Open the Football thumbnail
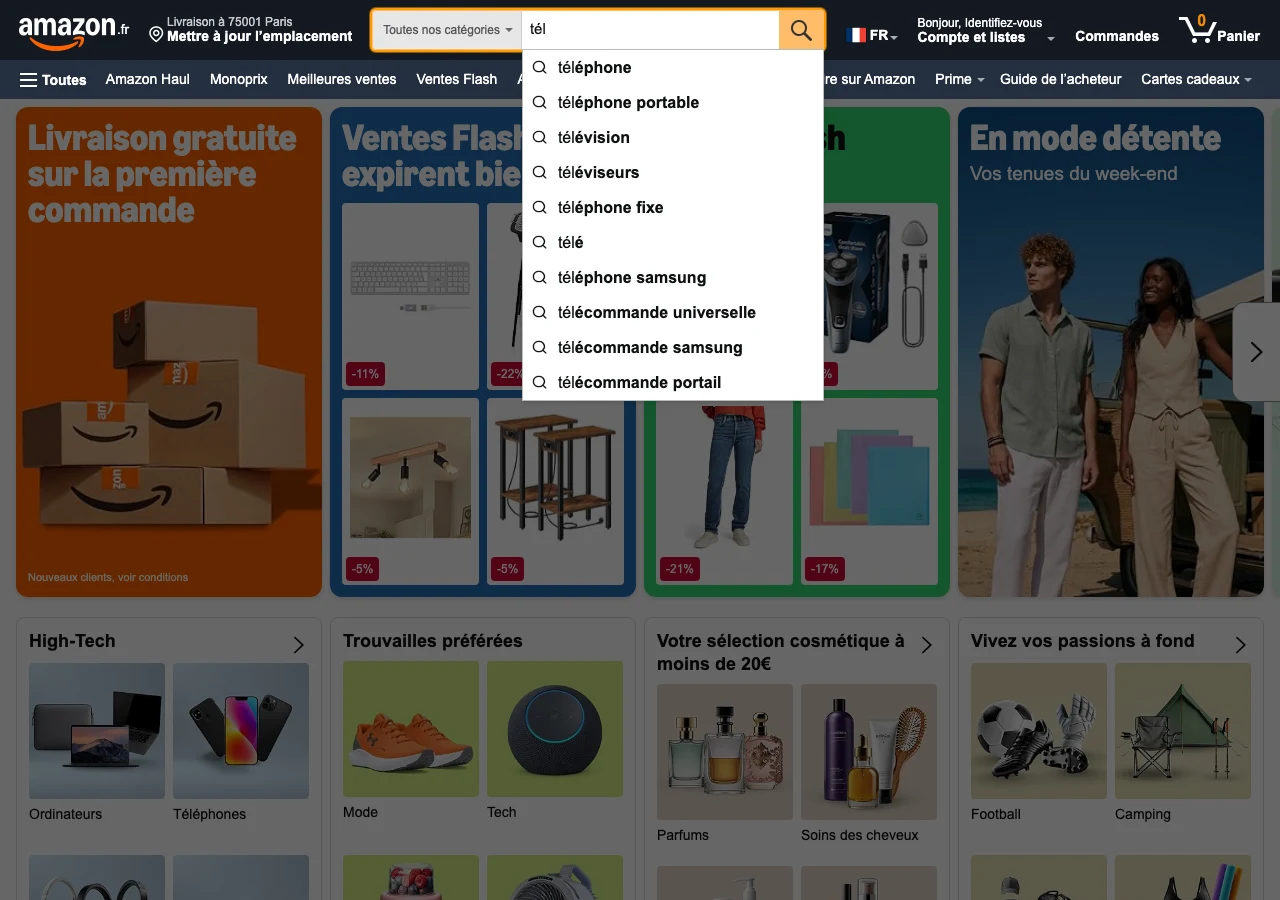1280x900 pixels. click(1039, 731)
